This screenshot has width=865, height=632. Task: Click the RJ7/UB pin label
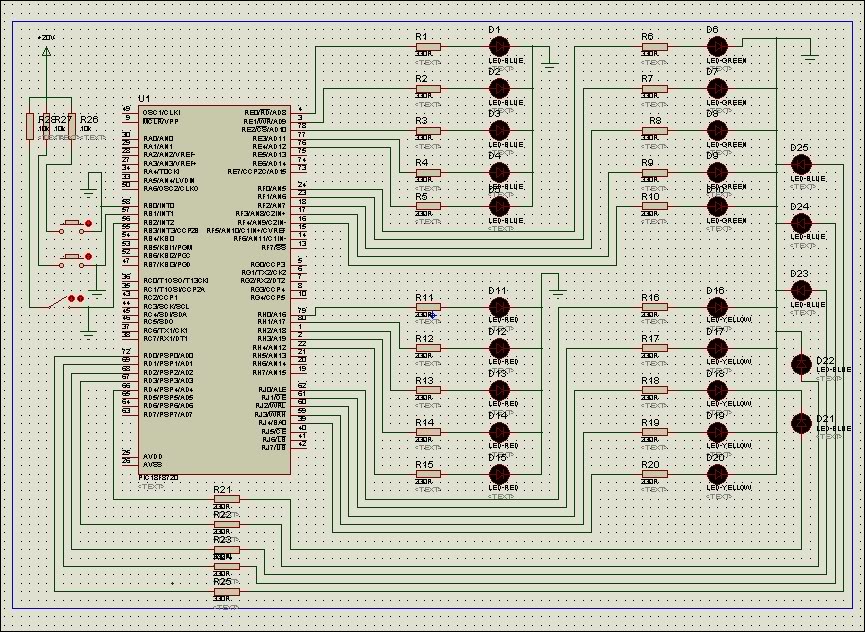274,447
